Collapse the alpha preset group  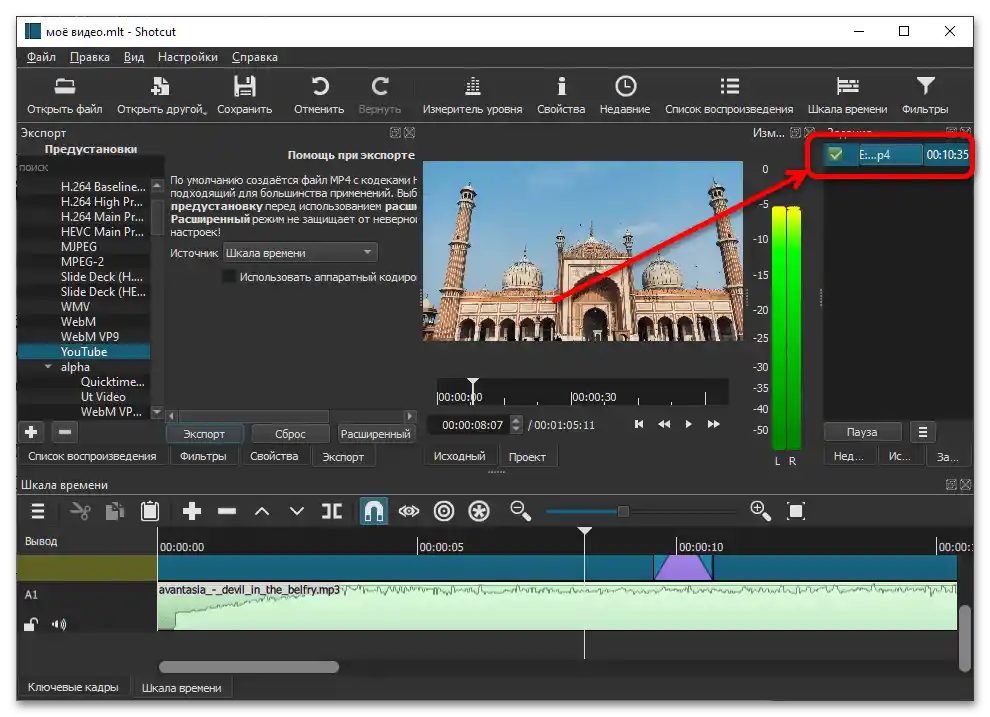tap(48, 367)
